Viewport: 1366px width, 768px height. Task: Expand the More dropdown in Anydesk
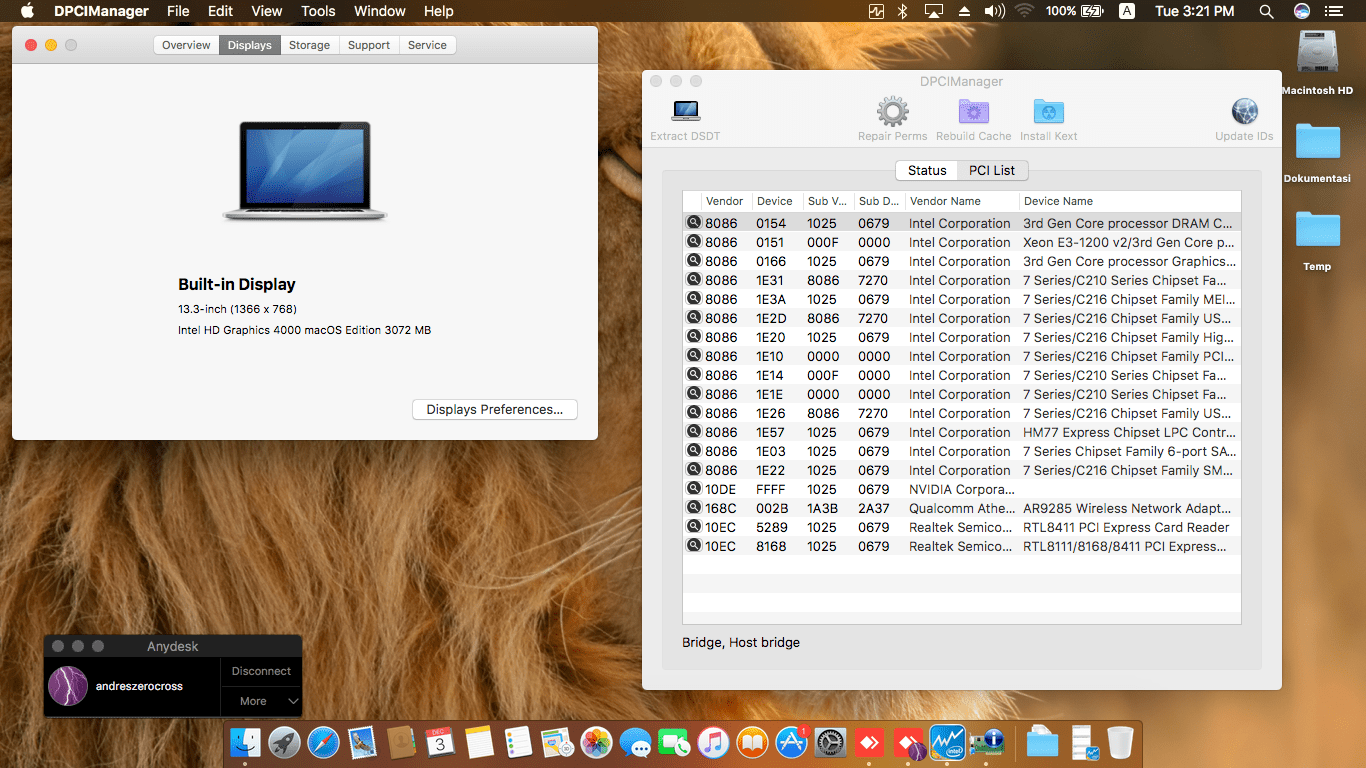(261, 701)
